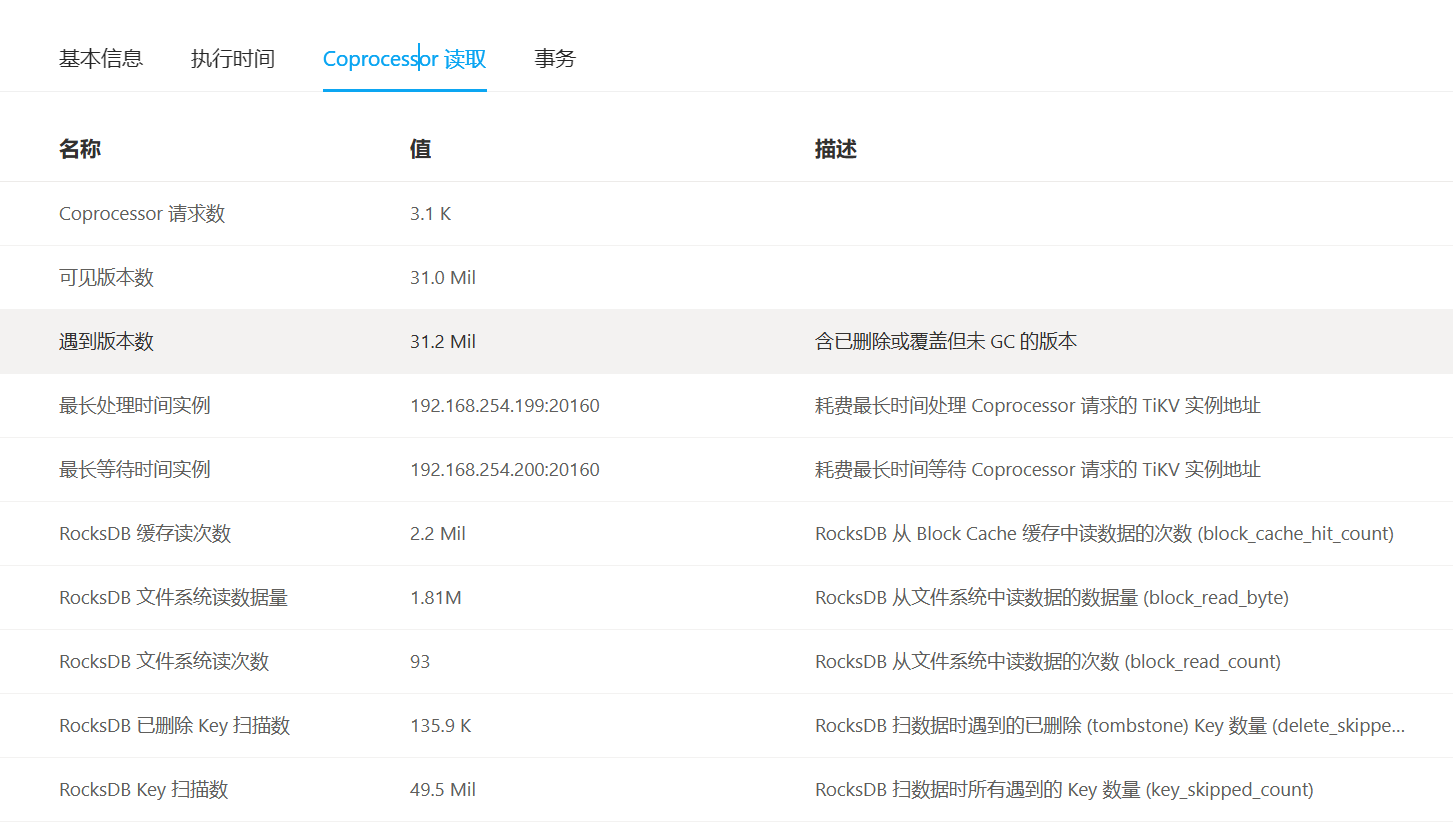
Task: Select the 遇到版本数 row name
Action: (x=107, y=342)
